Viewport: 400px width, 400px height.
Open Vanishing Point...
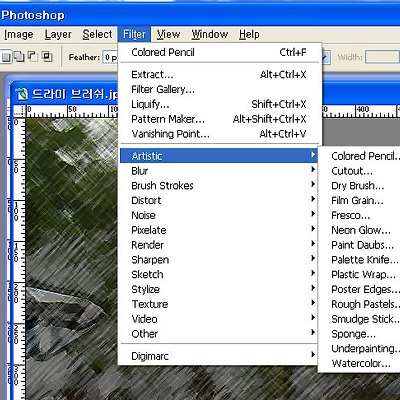(x=219, y=134)
